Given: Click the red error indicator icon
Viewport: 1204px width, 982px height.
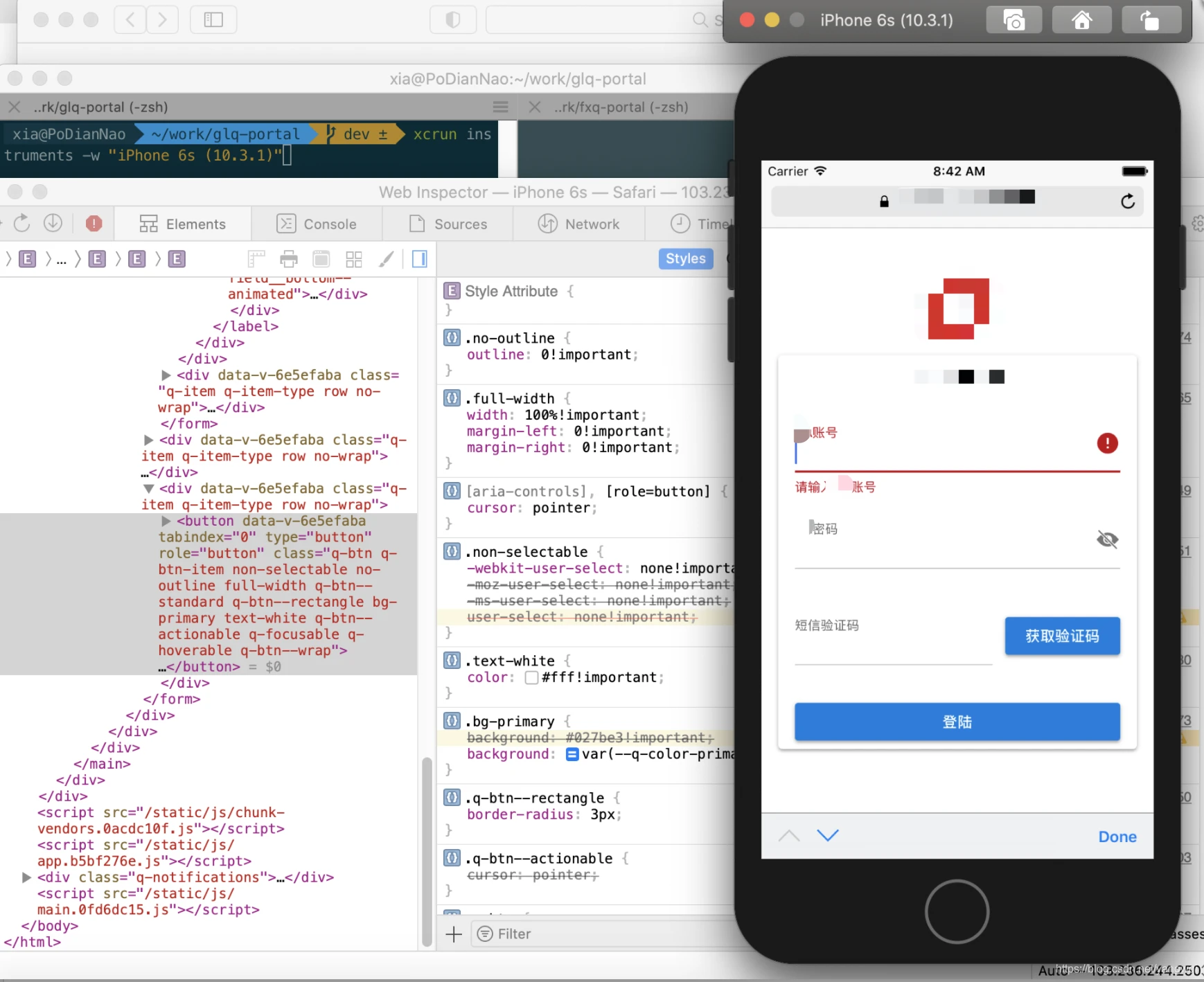Looking at the screenshot, I should click(x=94, y=223).
